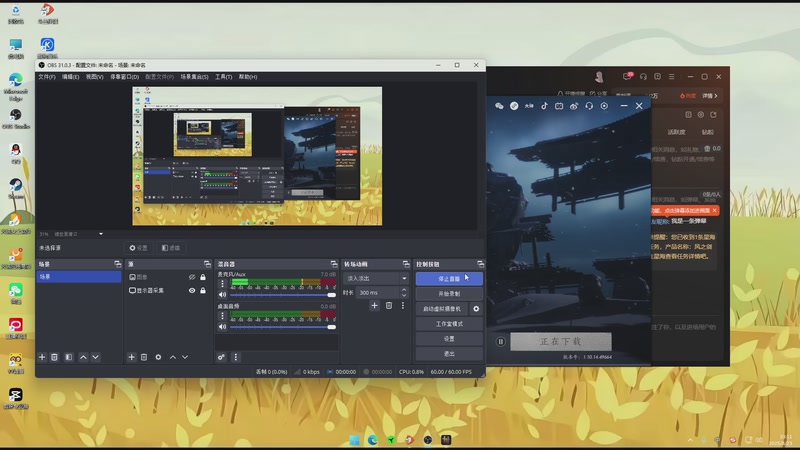
Task: Click 桌面音频 volume slider
Action: pos(283,327)
